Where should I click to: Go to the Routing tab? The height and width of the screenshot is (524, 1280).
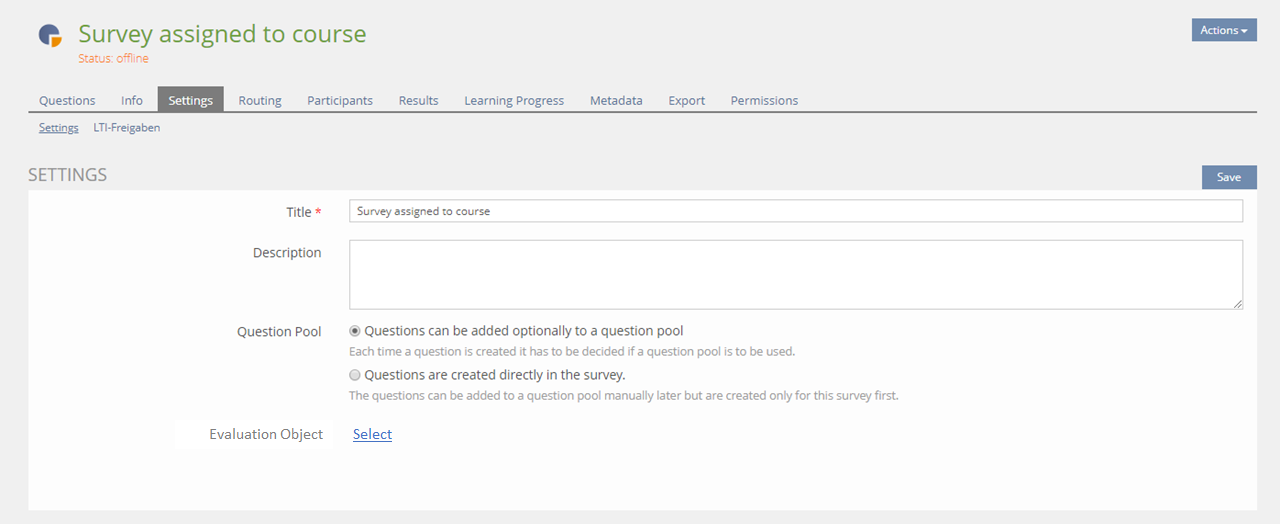click(x=260, y=100)
